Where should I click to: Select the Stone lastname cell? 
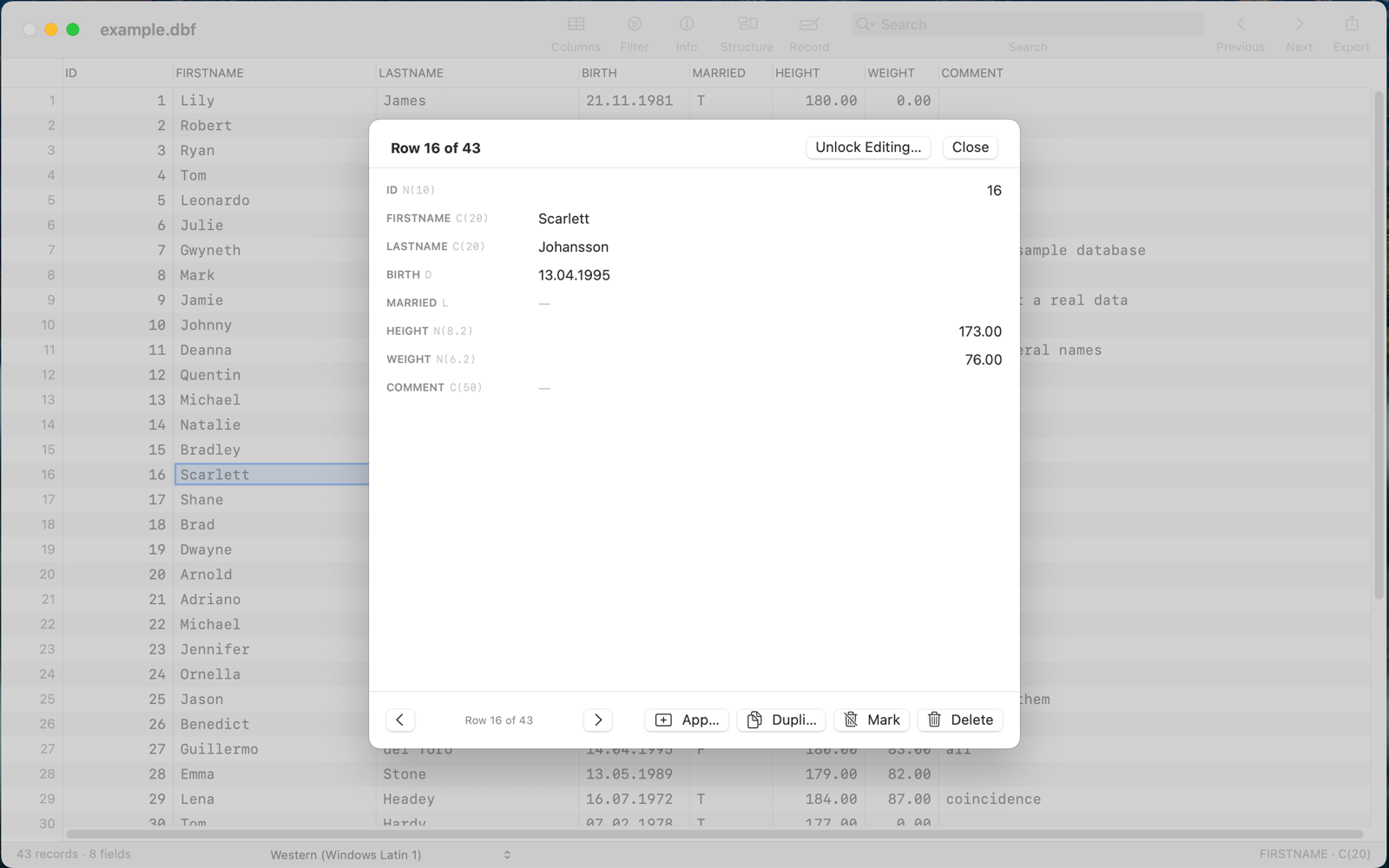pyautogui.click(x=477, y=774)
